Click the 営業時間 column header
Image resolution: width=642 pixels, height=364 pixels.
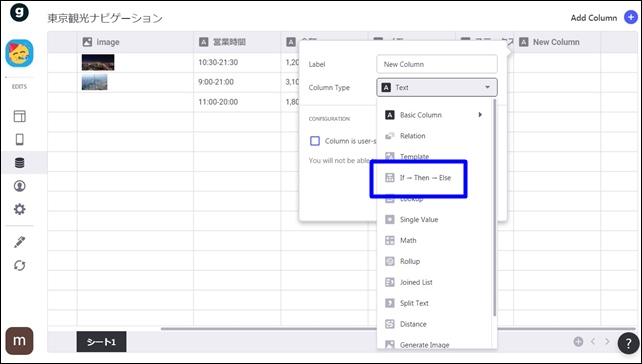pos(237,42)
